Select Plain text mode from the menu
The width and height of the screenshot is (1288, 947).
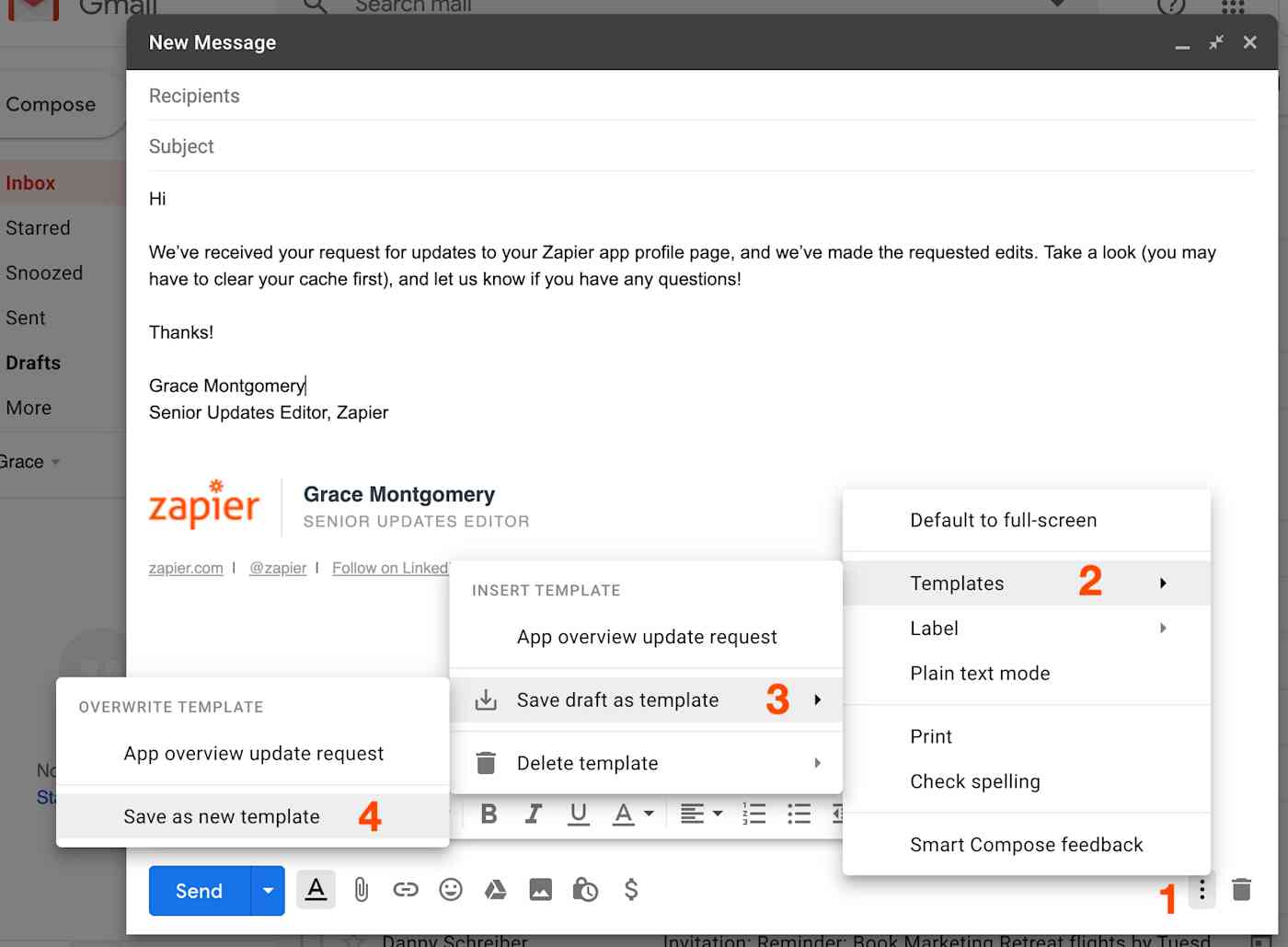[980, 673]
